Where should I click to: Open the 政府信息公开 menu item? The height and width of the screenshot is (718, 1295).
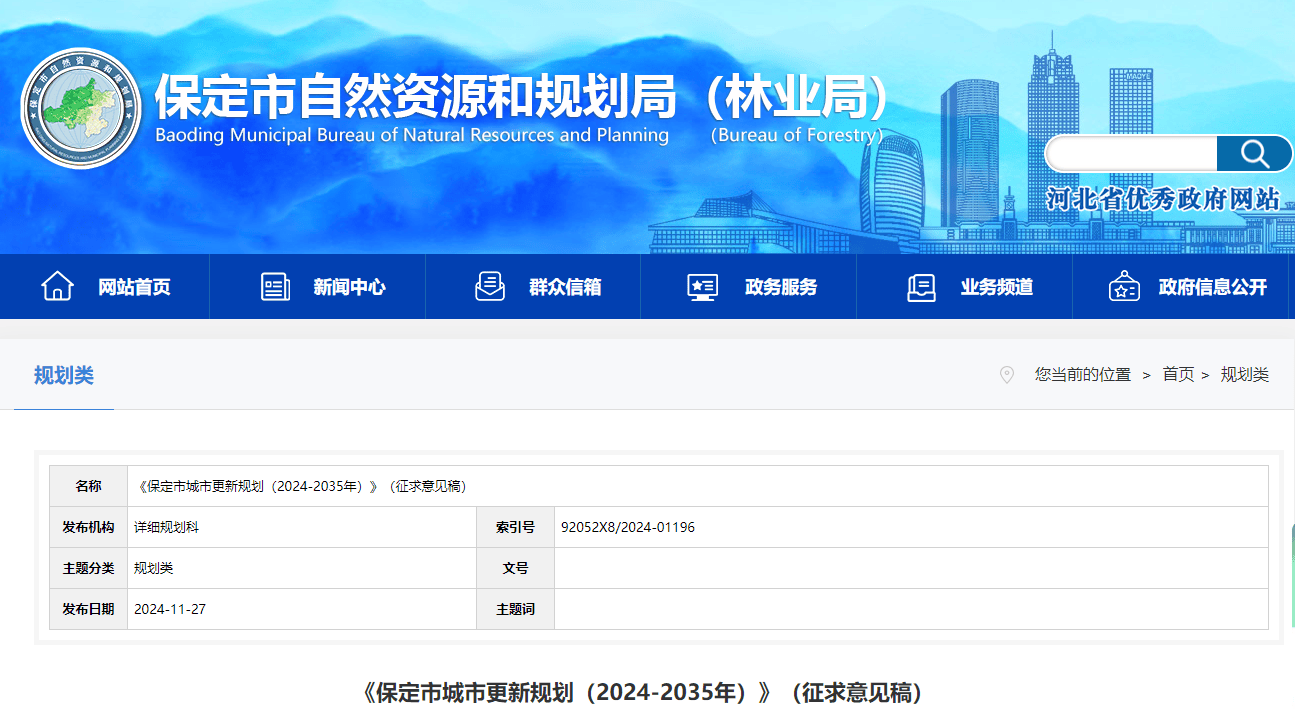tap(1212, 287)
